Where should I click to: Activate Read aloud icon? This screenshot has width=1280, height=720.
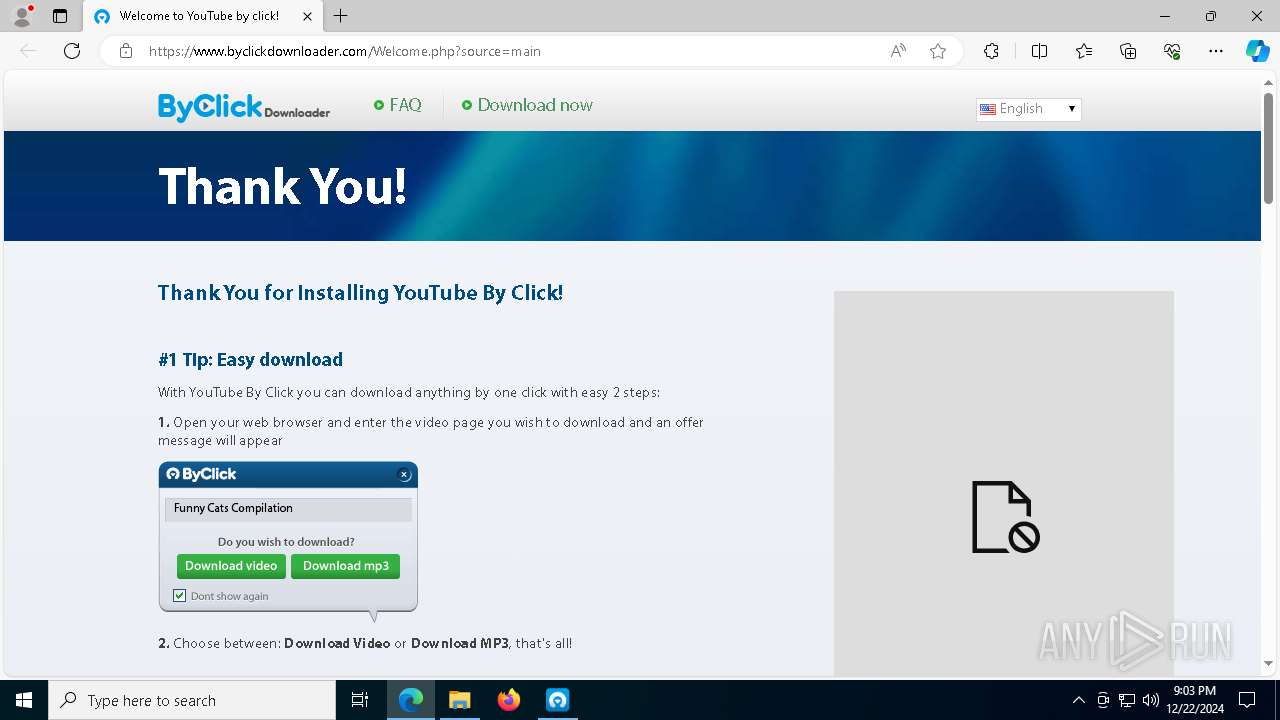click(898, 51)
